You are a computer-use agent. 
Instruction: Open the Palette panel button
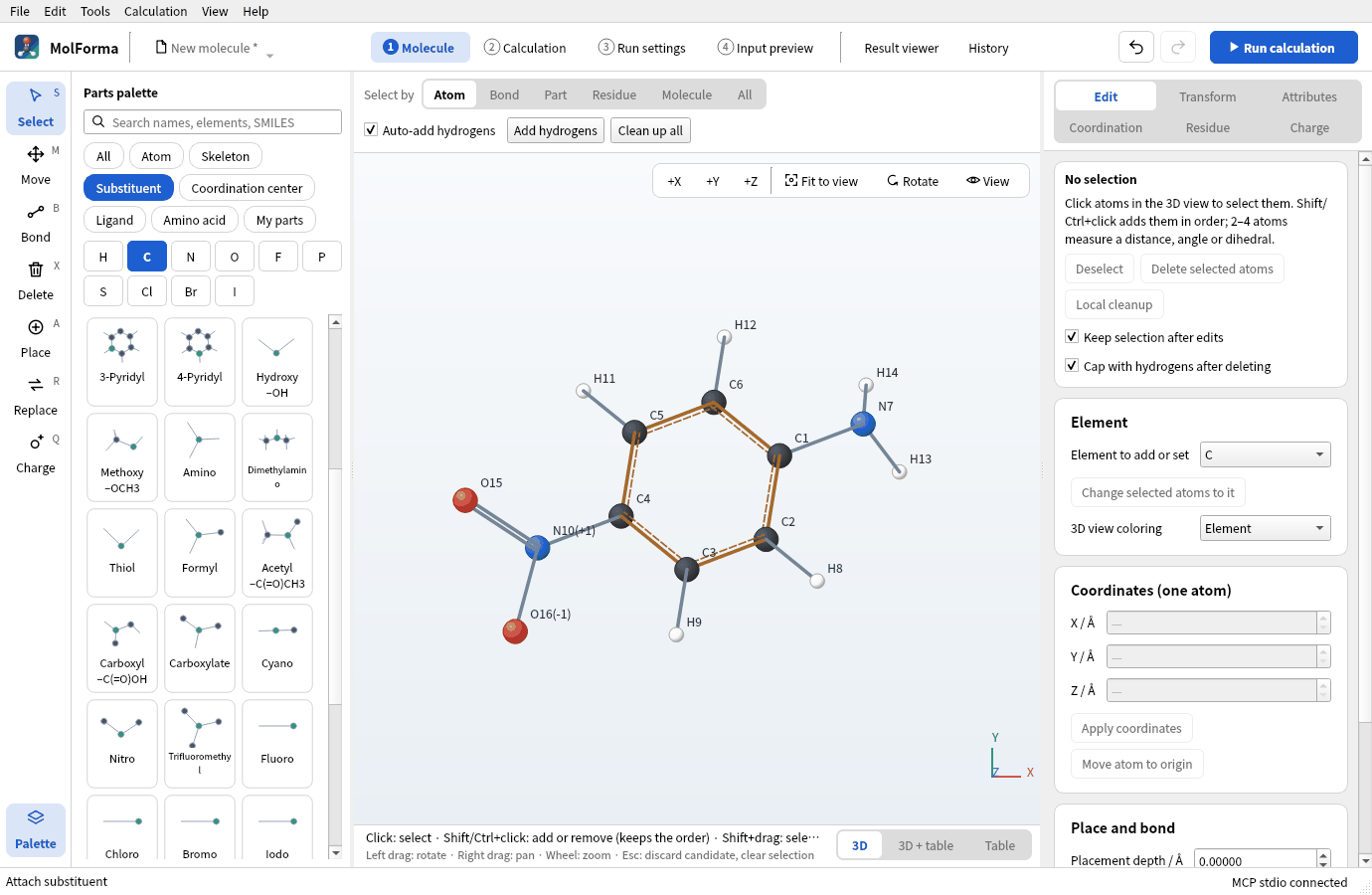[x=36, y=829]
